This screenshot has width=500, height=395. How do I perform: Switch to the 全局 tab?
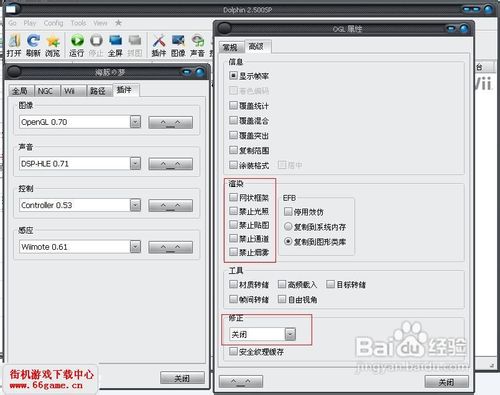click(x=21, y=91)
